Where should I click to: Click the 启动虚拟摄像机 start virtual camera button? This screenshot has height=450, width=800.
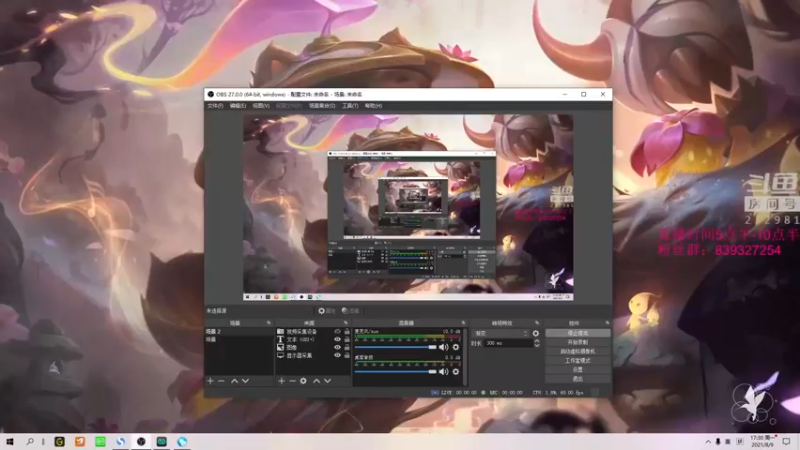click(x=578, y=352)
